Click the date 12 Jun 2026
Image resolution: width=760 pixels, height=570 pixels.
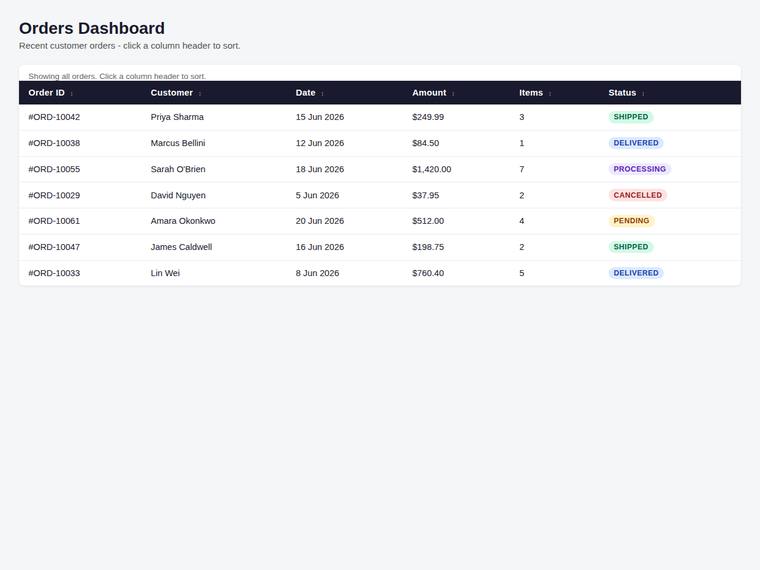pyautogui.click(x=320, y=143)
